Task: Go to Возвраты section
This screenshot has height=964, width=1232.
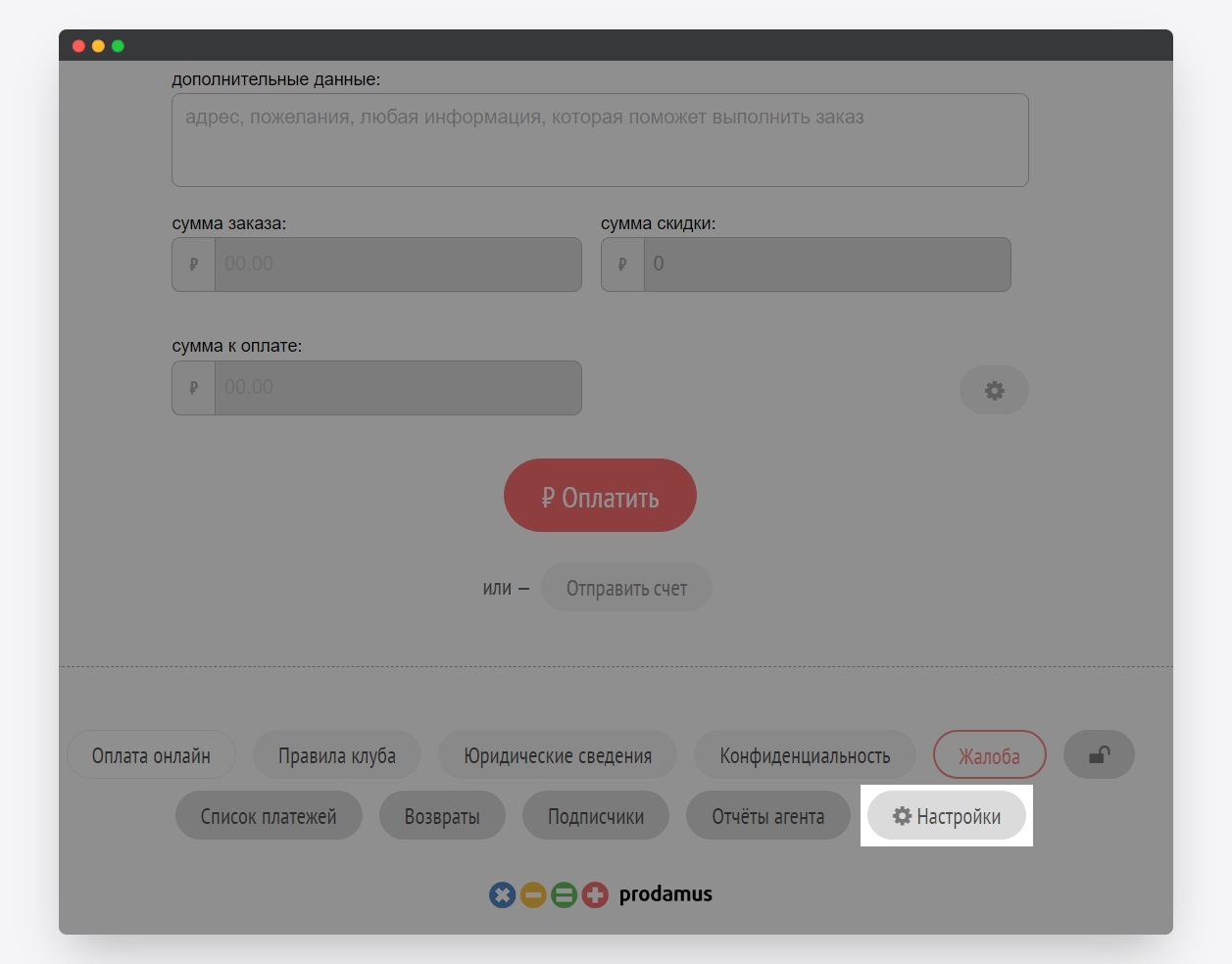Action: pyautogui.click(x=442, y=816)
